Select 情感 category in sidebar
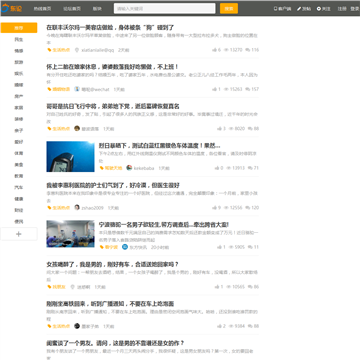Screen dimensions: 360x360 coord(19,51)
